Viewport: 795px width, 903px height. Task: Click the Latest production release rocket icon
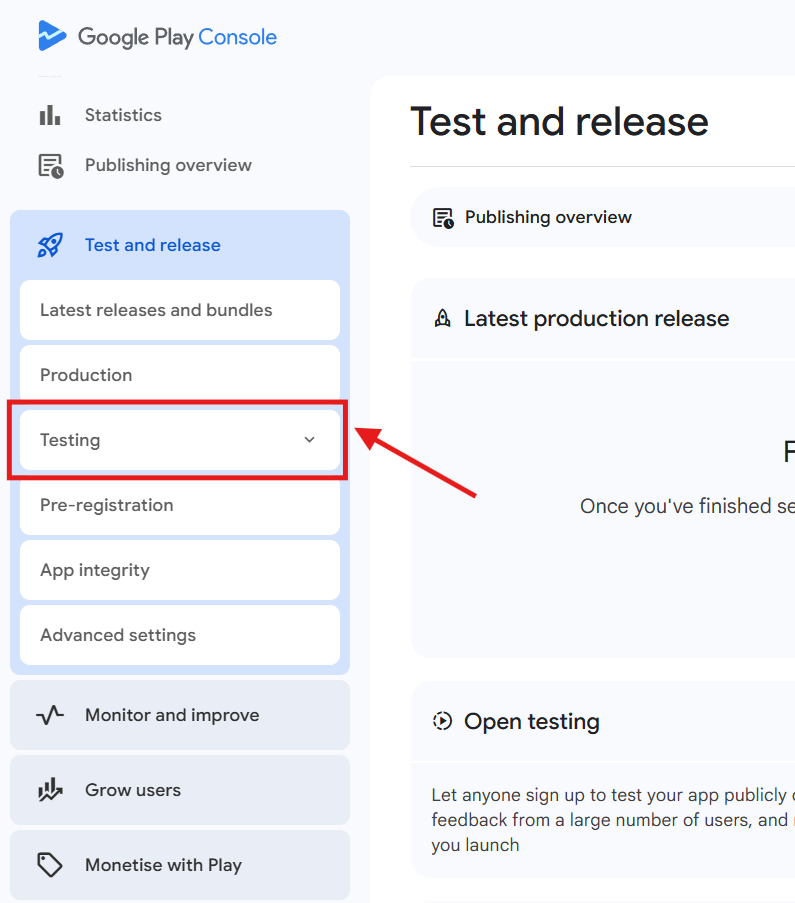(442, 319)
